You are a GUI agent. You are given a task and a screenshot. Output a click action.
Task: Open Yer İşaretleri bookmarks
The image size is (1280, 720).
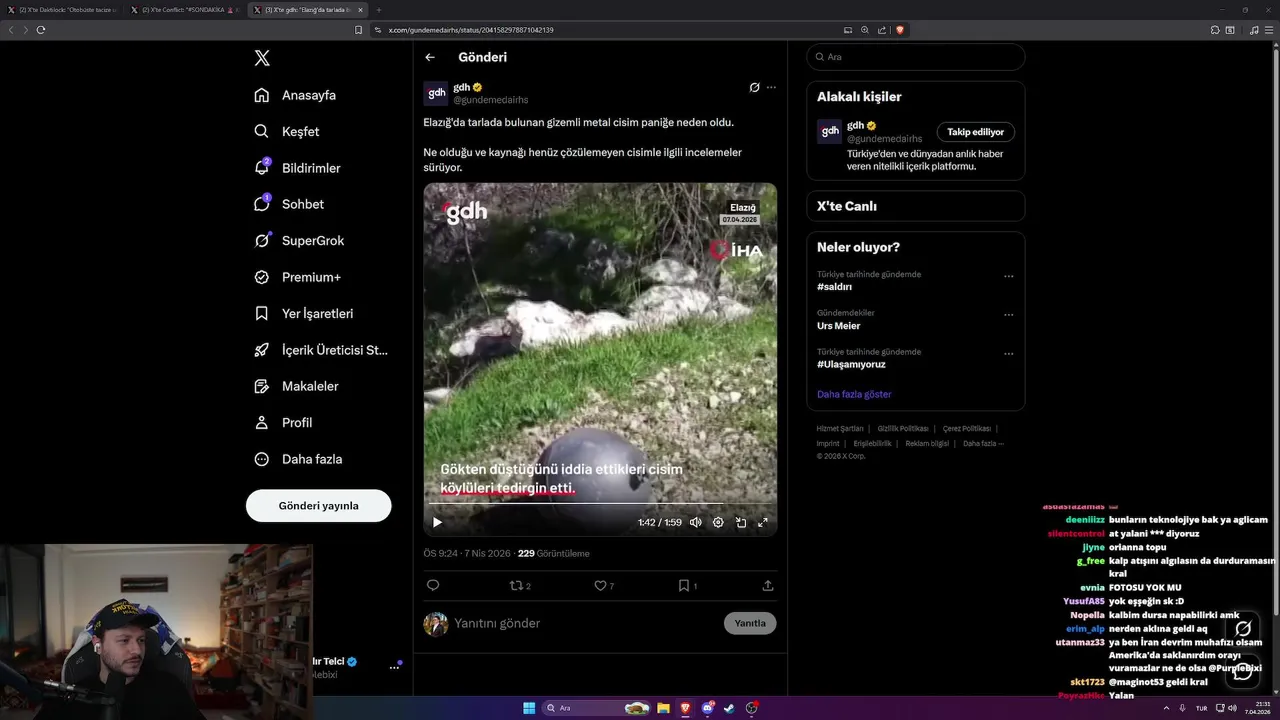[305, 313]
